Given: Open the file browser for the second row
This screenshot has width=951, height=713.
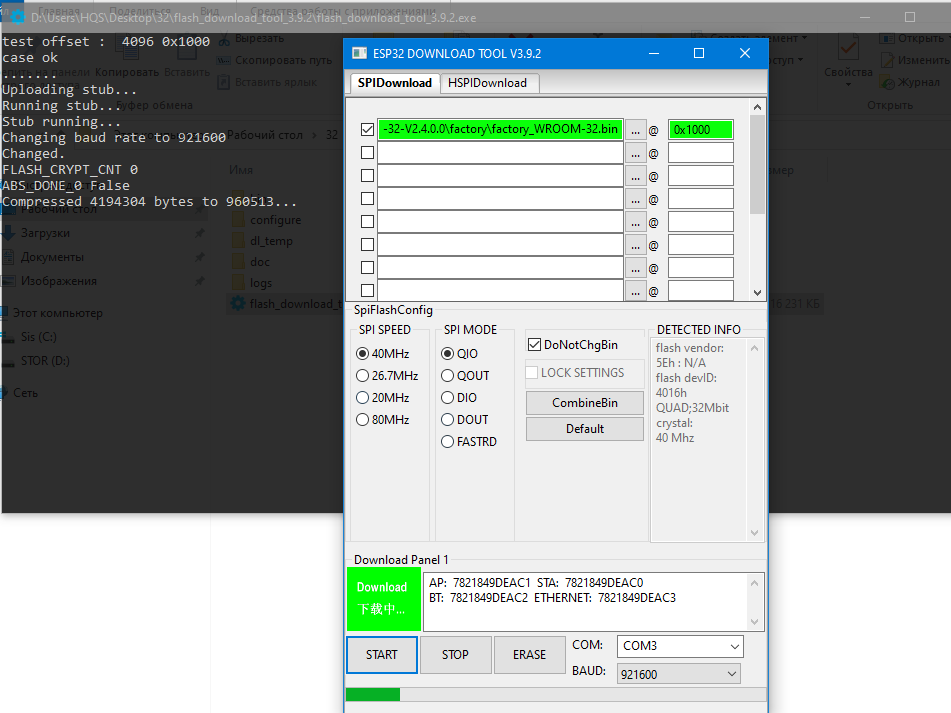Looking at the screenshot, I should pos(635,153).
